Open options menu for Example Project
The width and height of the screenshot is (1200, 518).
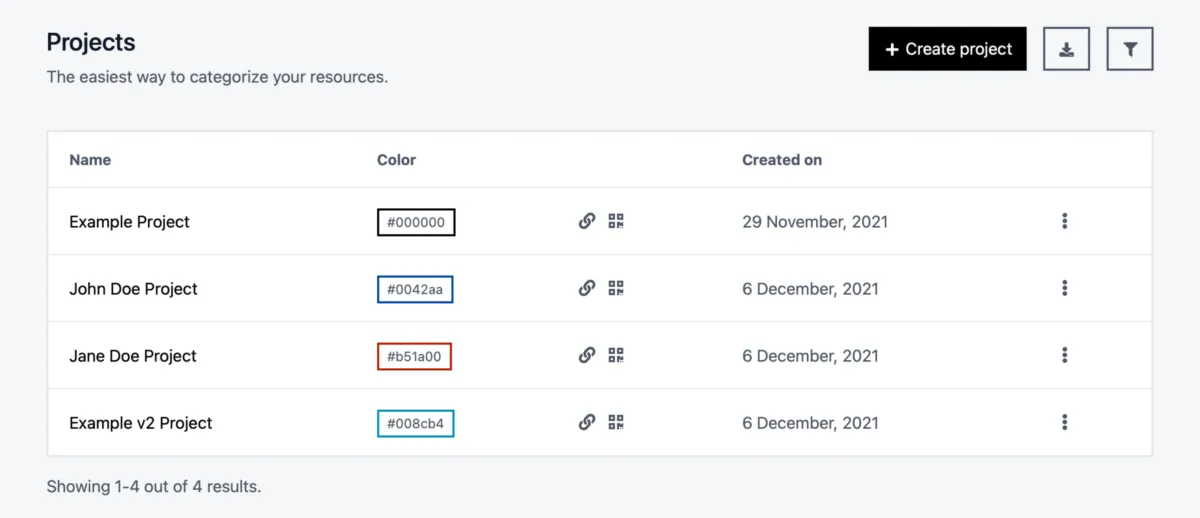(x=1065, y=221)
